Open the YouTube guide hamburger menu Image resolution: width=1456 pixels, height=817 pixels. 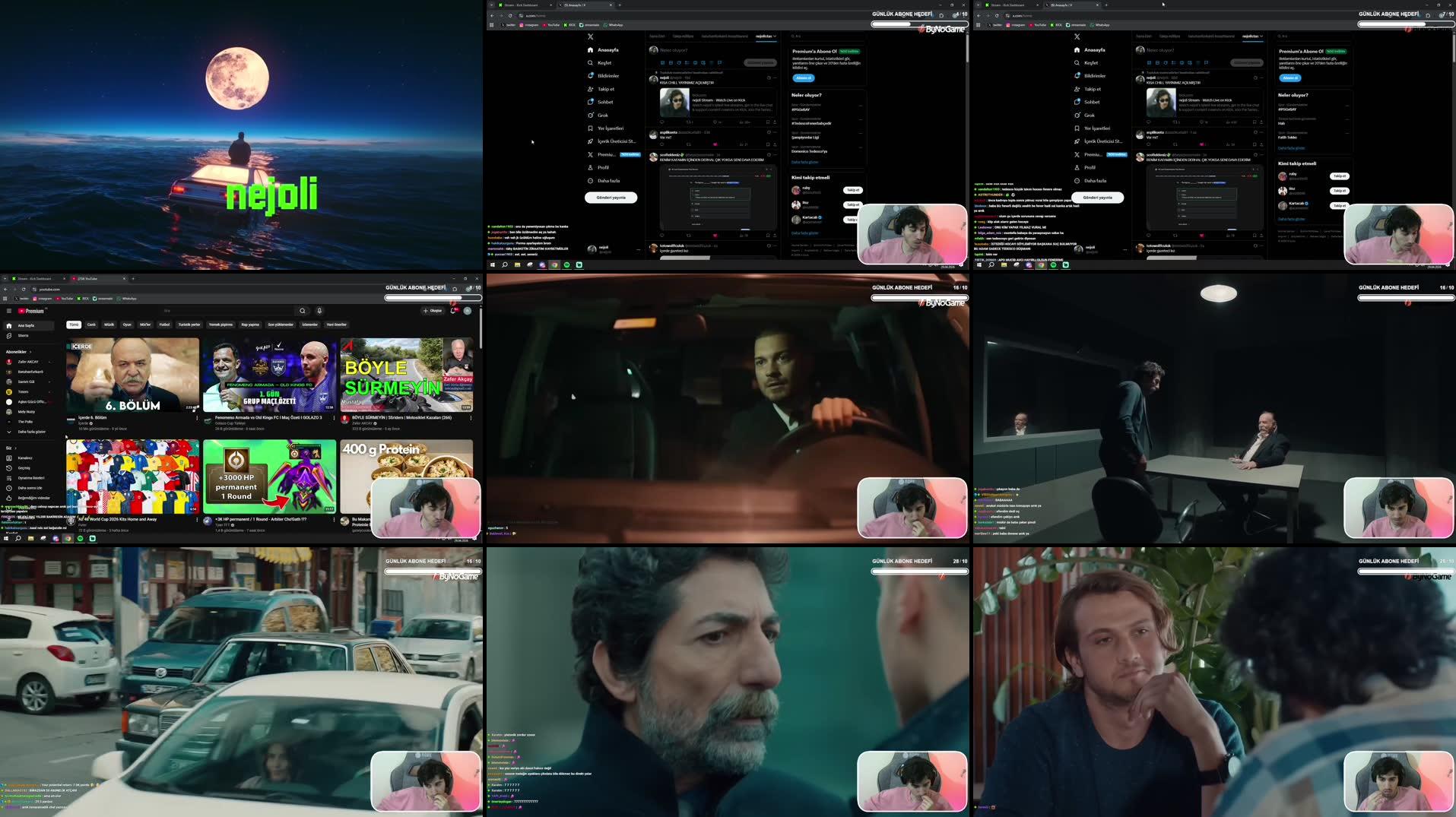click(x=9, y=311)
